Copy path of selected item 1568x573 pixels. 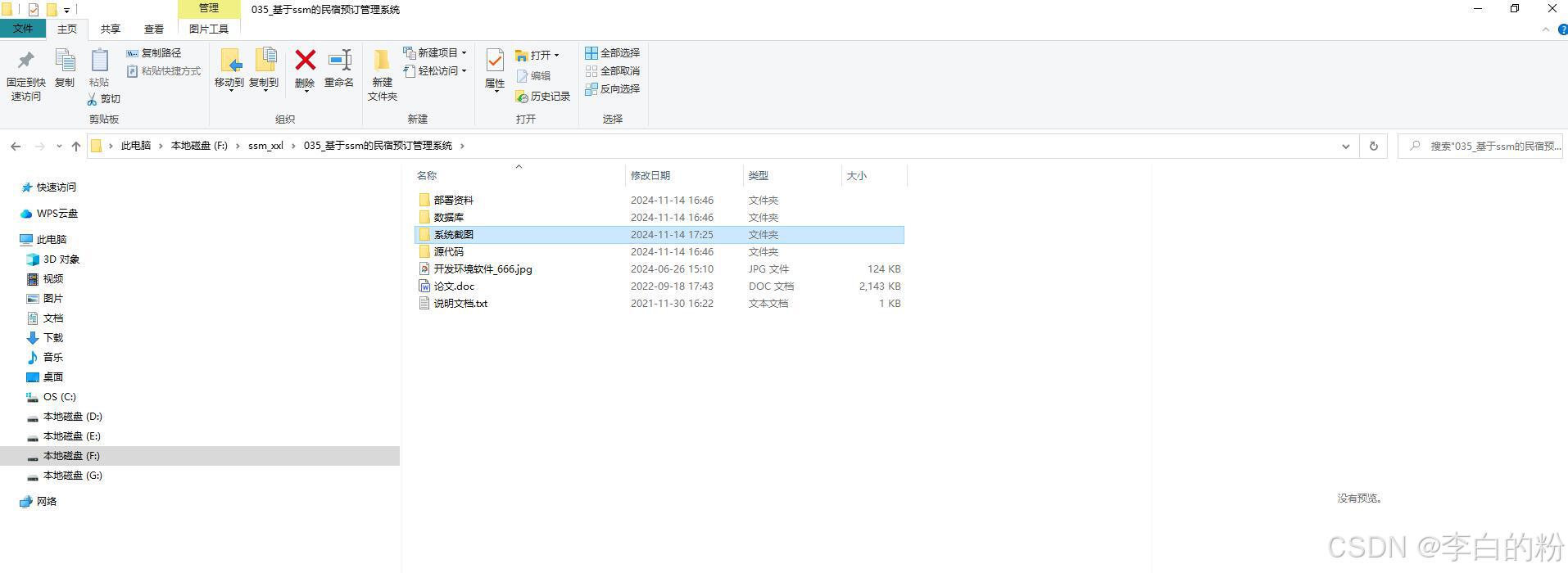coord(154,53)
